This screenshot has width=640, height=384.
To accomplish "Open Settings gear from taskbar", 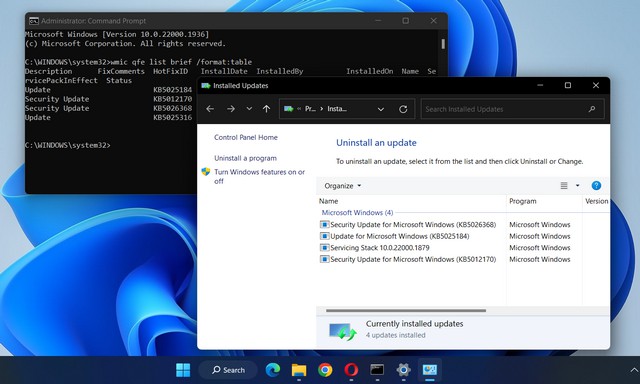I will tap(403, 370).
